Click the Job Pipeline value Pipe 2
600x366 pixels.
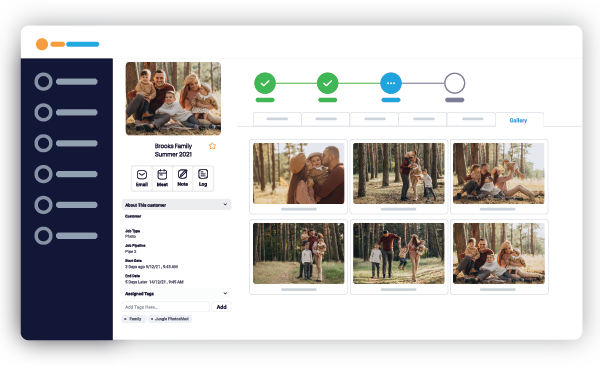tap(130, 252)
